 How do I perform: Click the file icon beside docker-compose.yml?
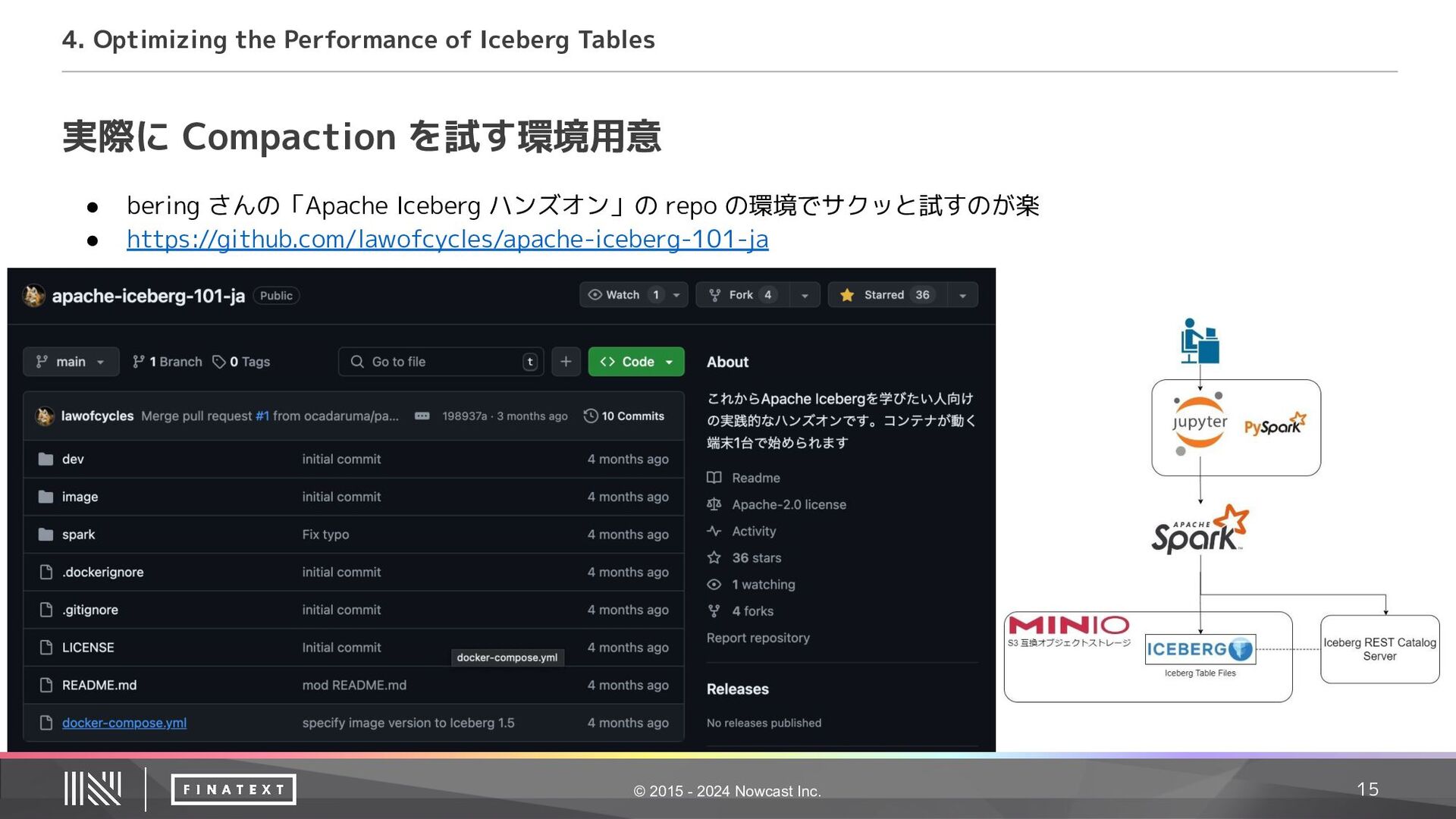45,723
